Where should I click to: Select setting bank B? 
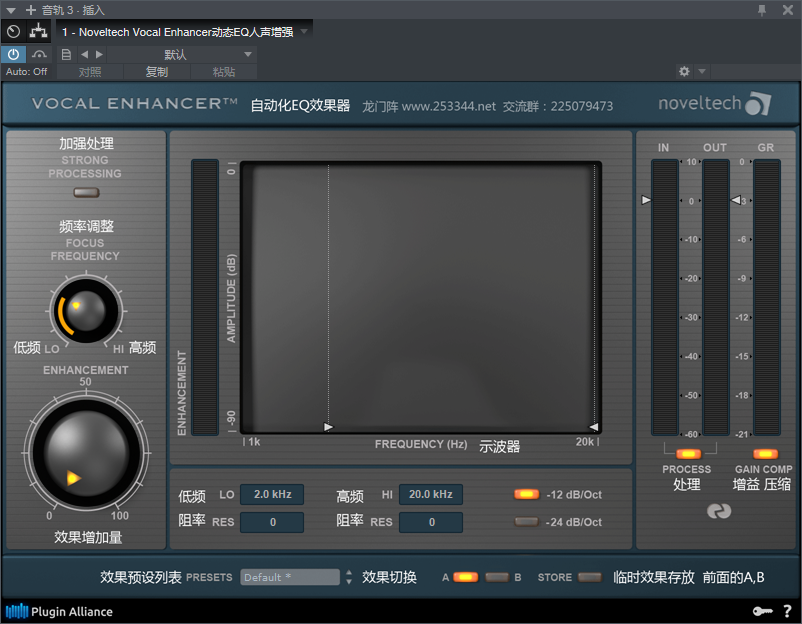click(497, 577)
